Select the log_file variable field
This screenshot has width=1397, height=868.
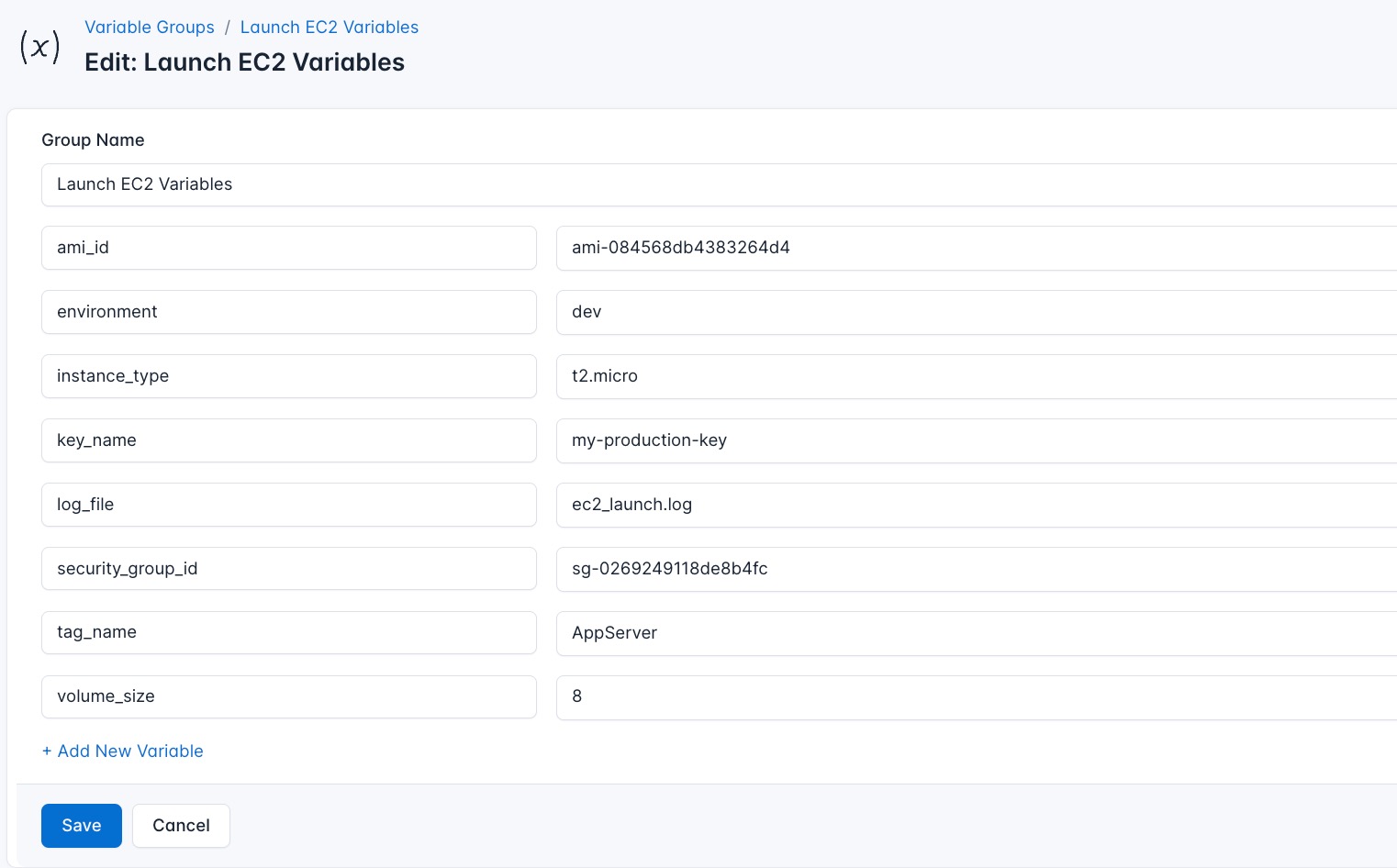click(289, 505)
